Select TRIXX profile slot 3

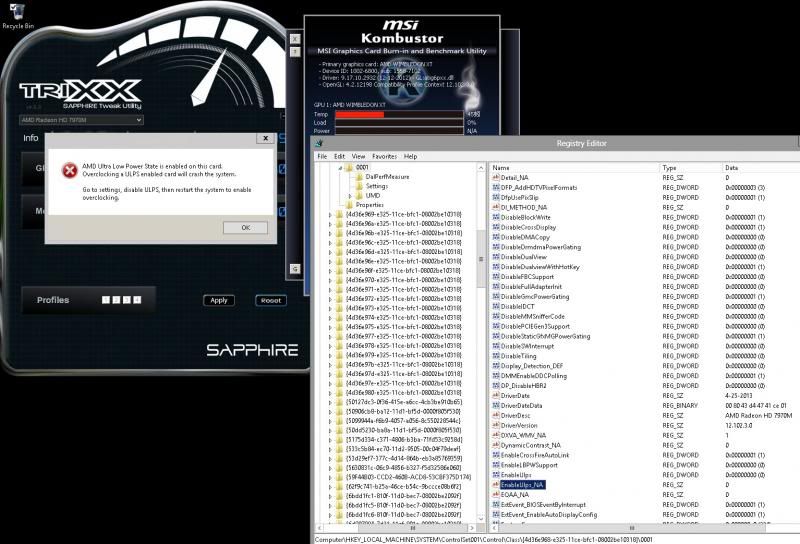pos(127,300)
